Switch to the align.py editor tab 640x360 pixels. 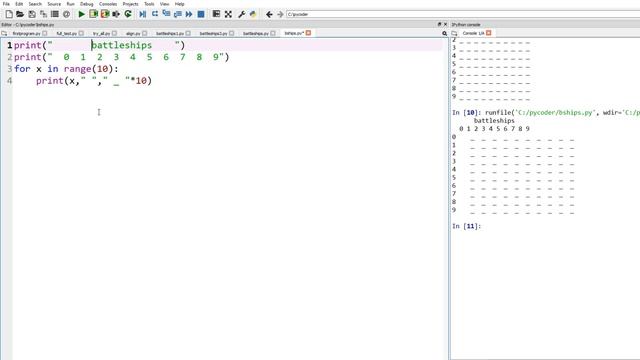click(x=133, y=33)
